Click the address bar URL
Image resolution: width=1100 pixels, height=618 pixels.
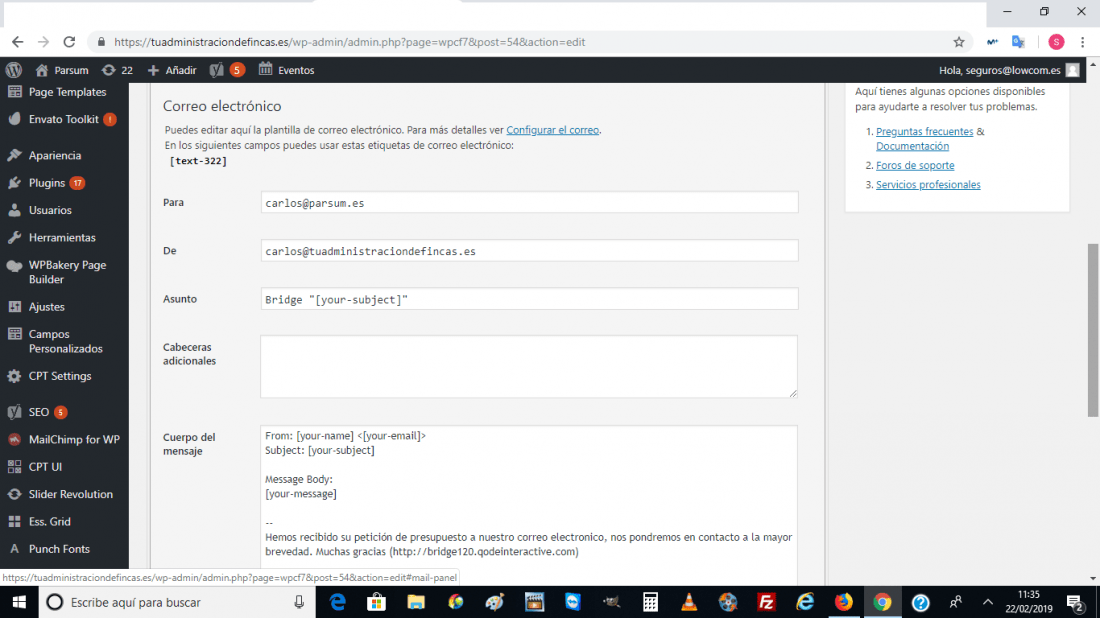click(349, 42)
